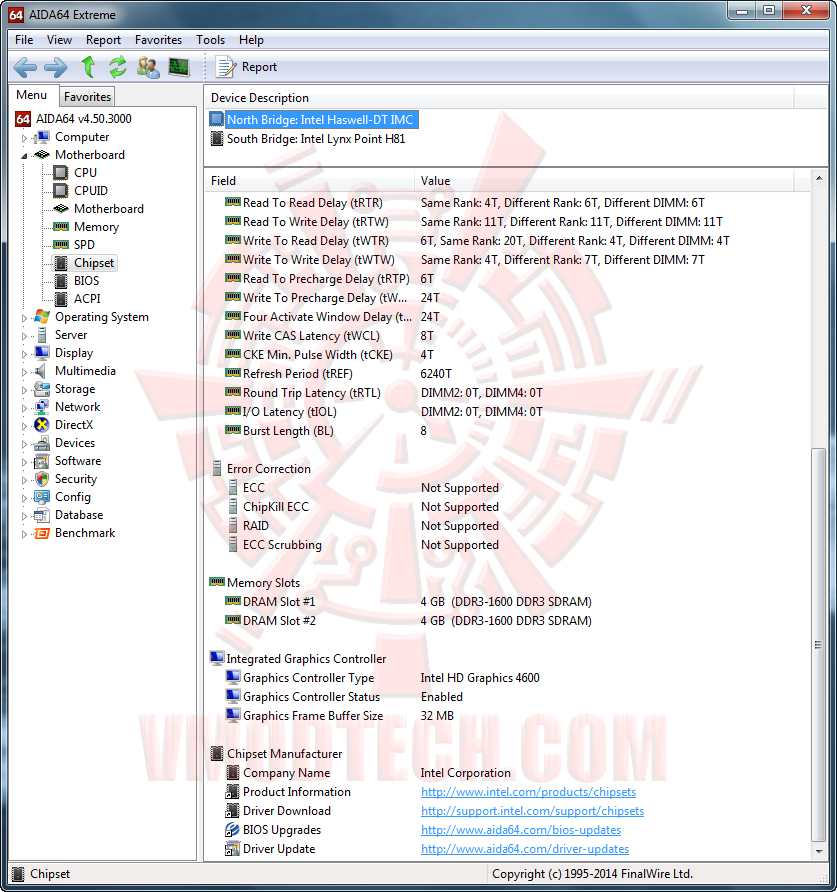Click the Field column header

point(311,181)
